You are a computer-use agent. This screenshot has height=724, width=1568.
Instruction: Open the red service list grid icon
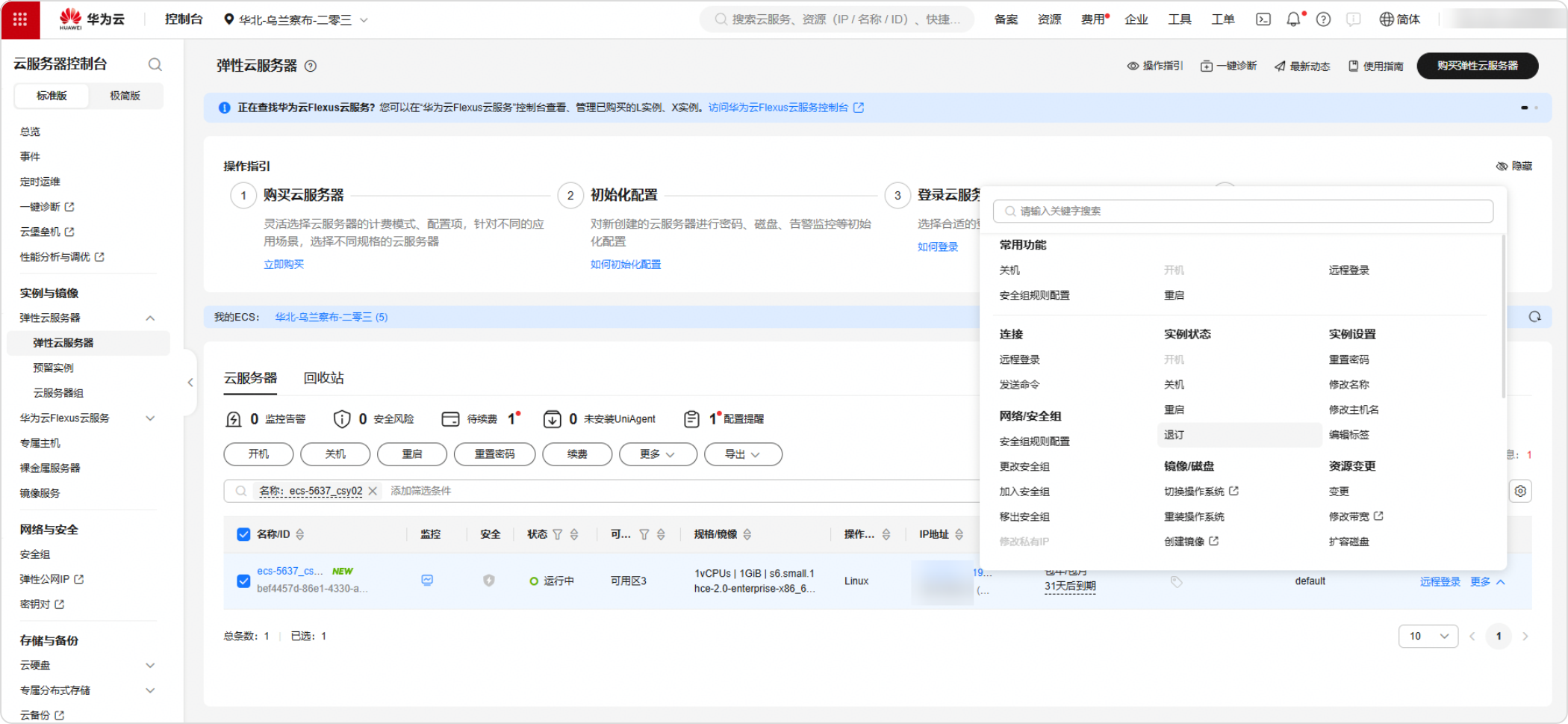20,19
